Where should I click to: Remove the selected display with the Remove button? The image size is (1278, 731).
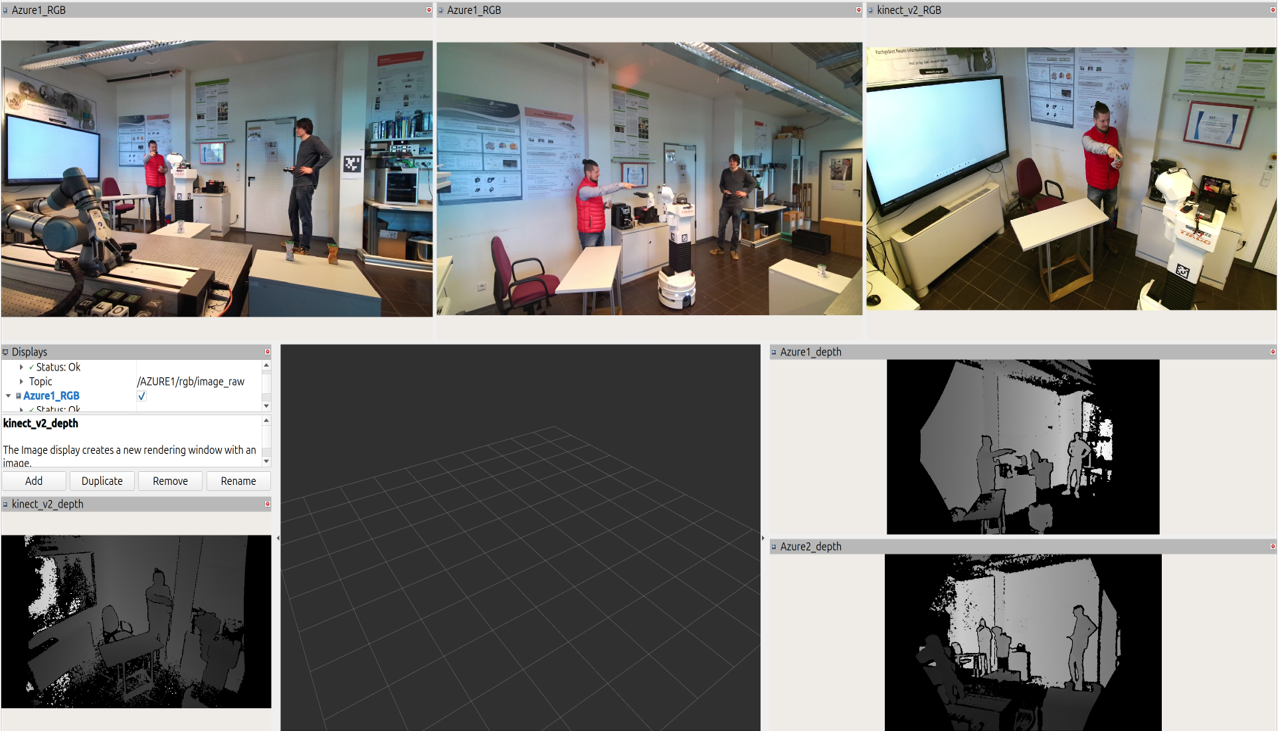[x=170, y=481]
